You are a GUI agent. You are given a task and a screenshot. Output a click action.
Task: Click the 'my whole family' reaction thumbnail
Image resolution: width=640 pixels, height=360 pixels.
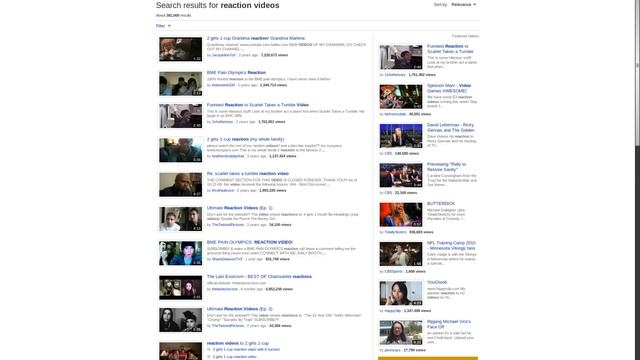coord(180,150)
